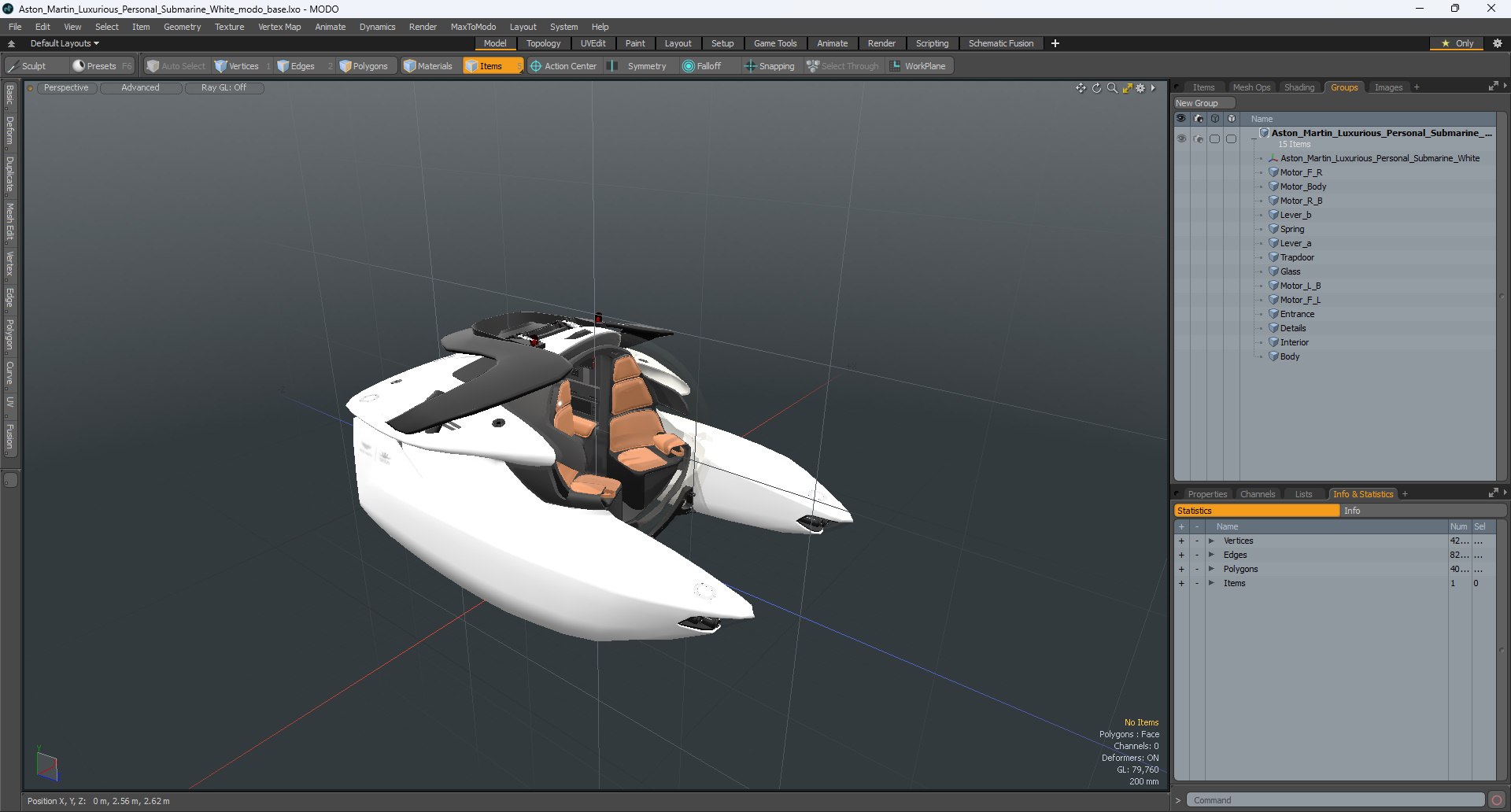Add a new tab beside Info & Statistics

click(x=1405, y=494)
